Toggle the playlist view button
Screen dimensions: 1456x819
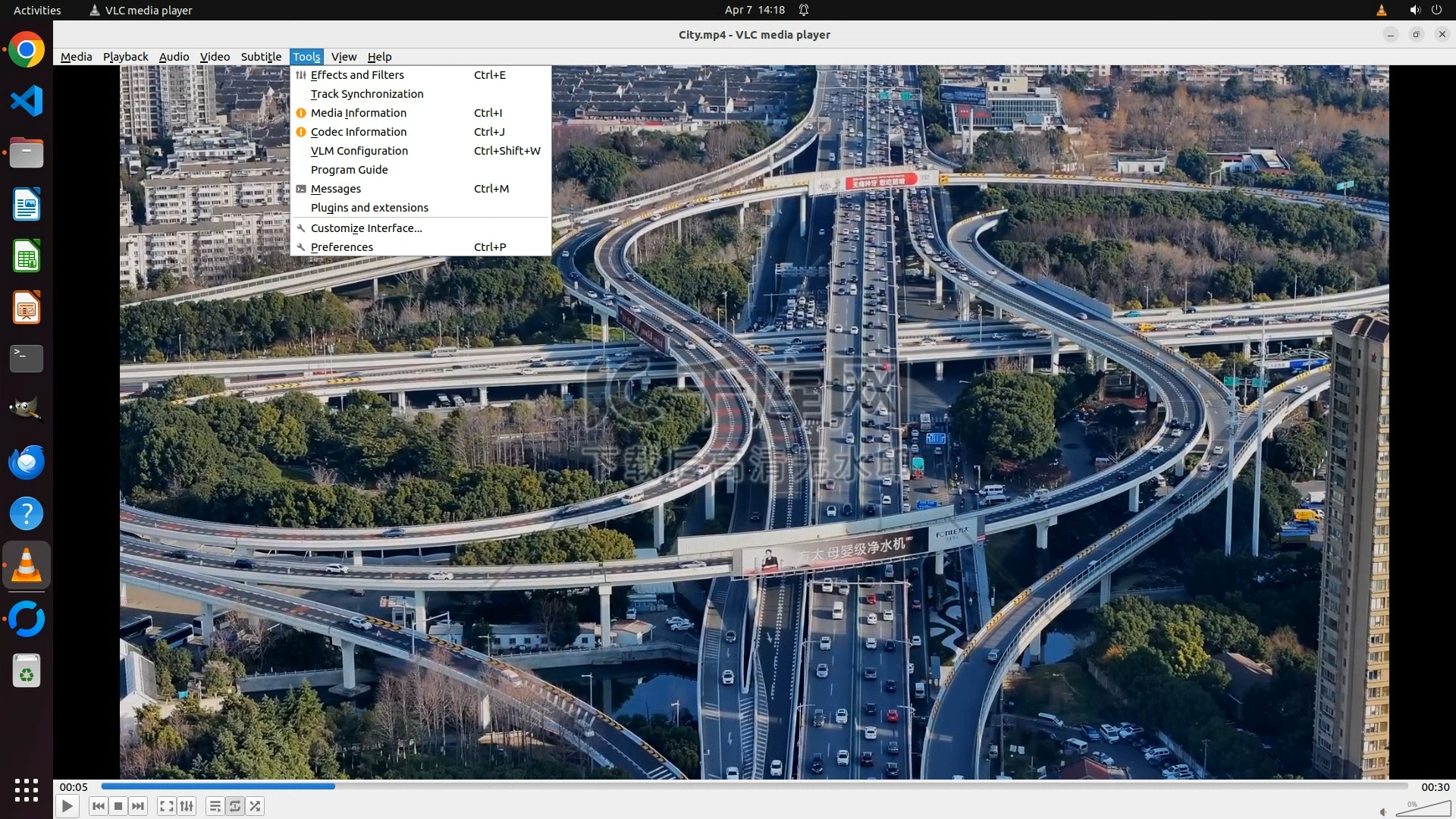[215, 806]
